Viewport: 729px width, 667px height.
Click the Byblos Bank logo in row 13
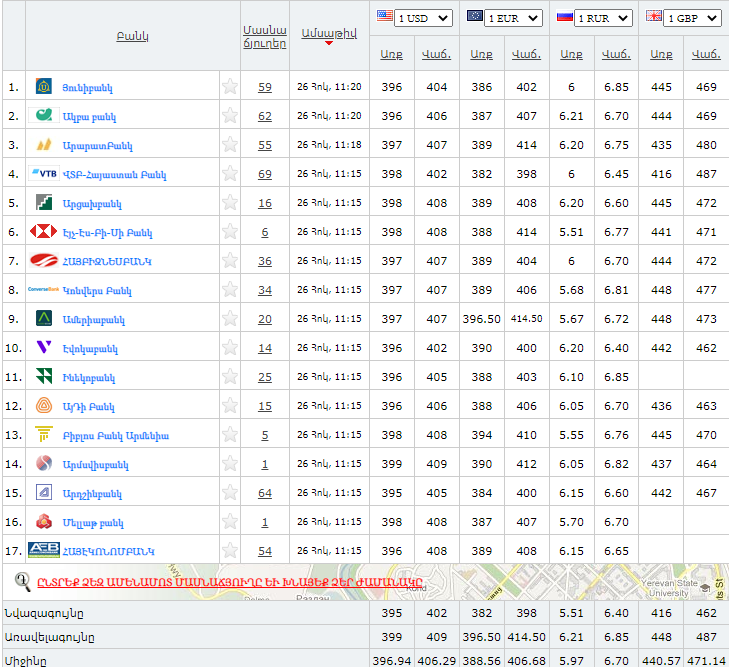44,434
